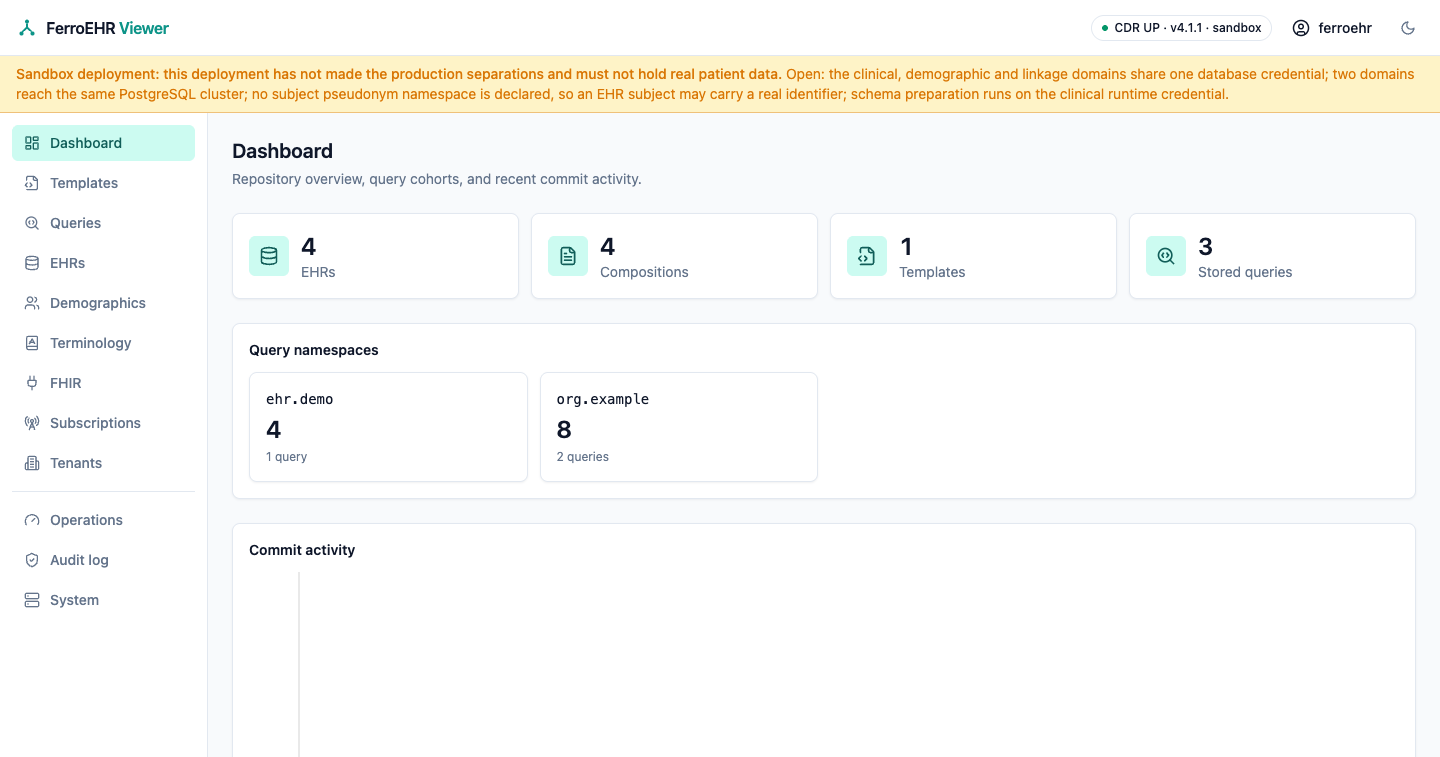Viewport: 1440px width, 757px height.
Task: Open the ferroehr user account menu
Action: coord(1332,28)
